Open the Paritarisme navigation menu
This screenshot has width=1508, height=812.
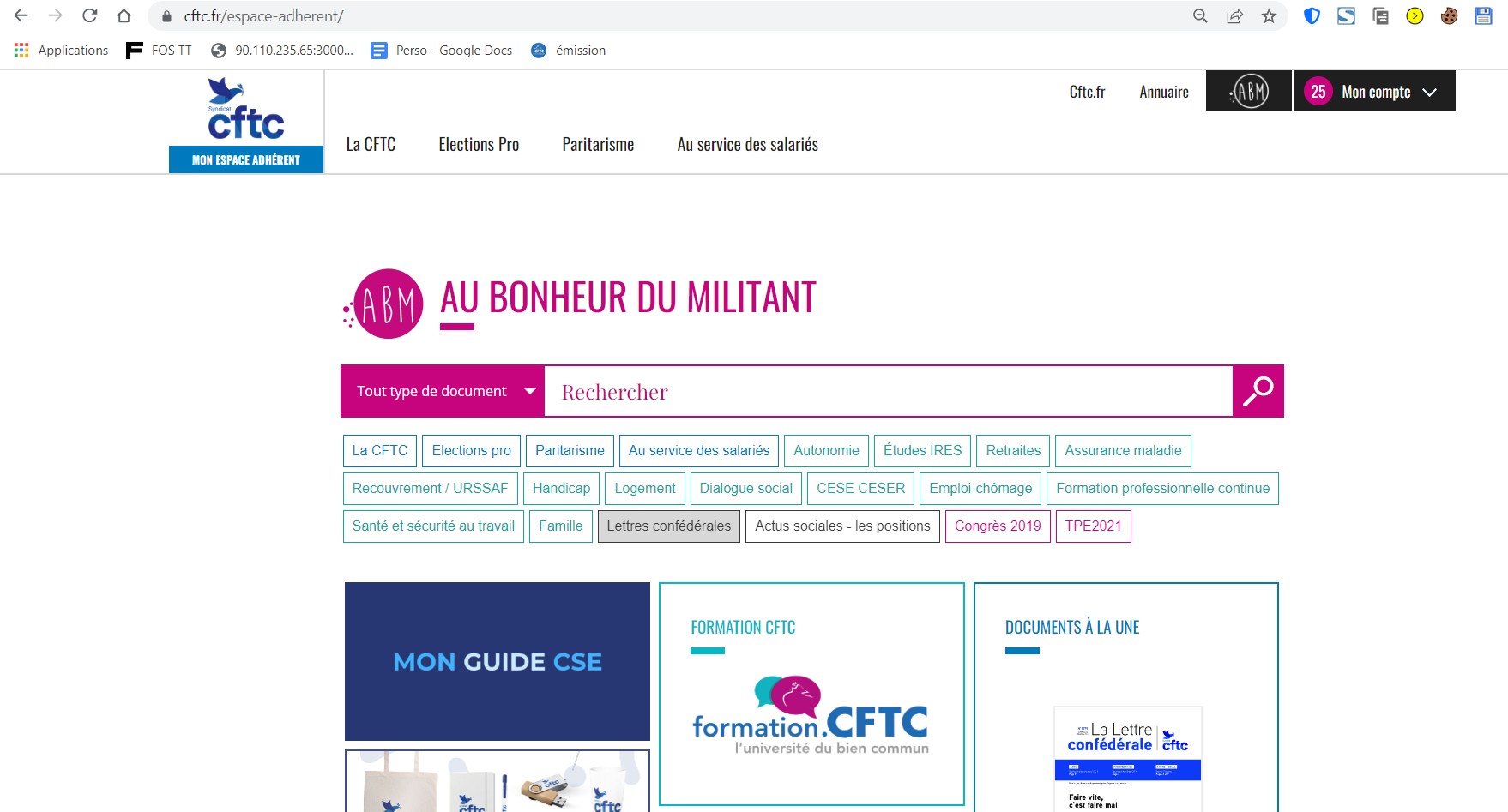[598, 145]
